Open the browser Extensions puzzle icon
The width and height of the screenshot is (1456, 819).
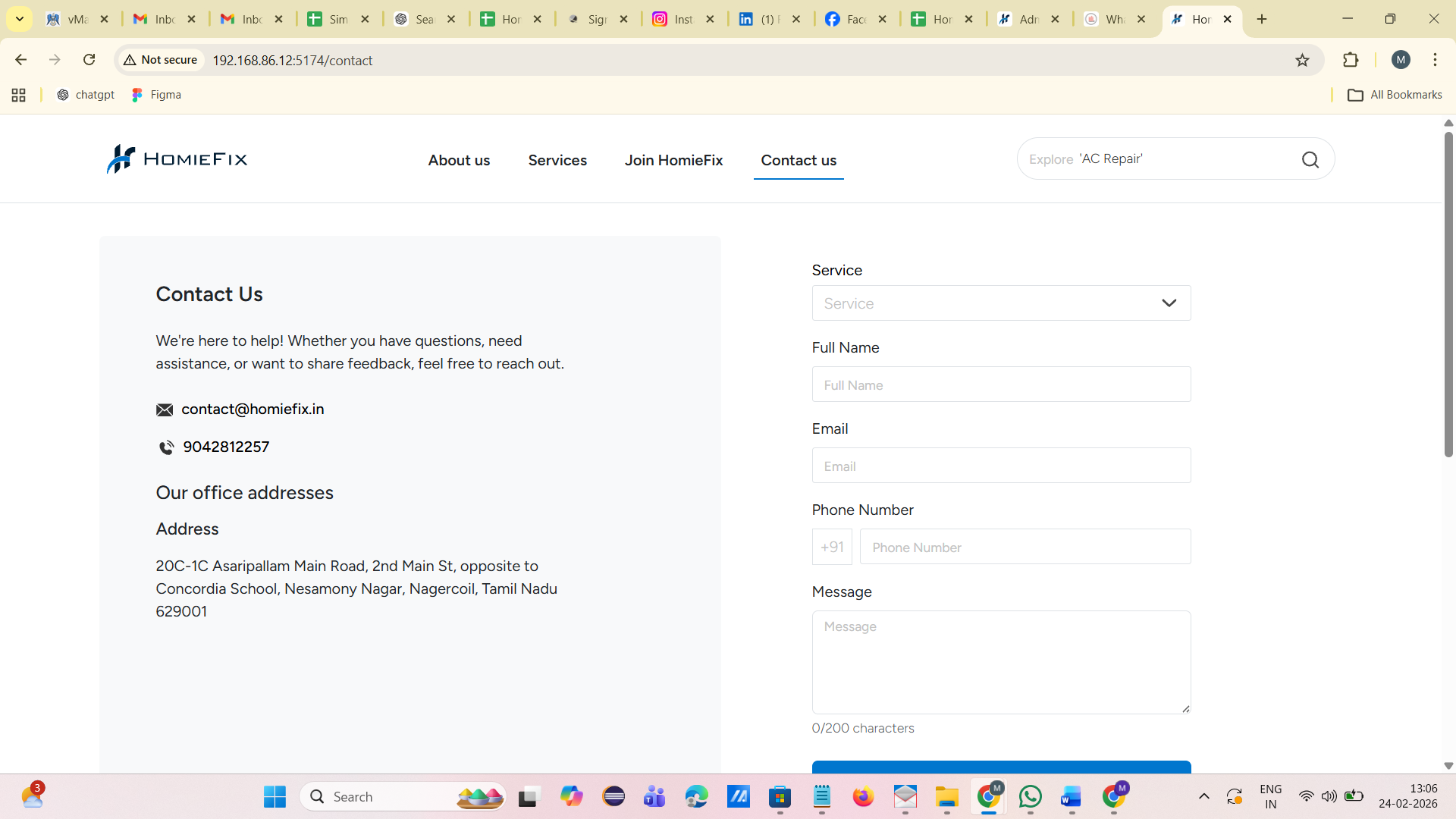[x=1351, y=60]
